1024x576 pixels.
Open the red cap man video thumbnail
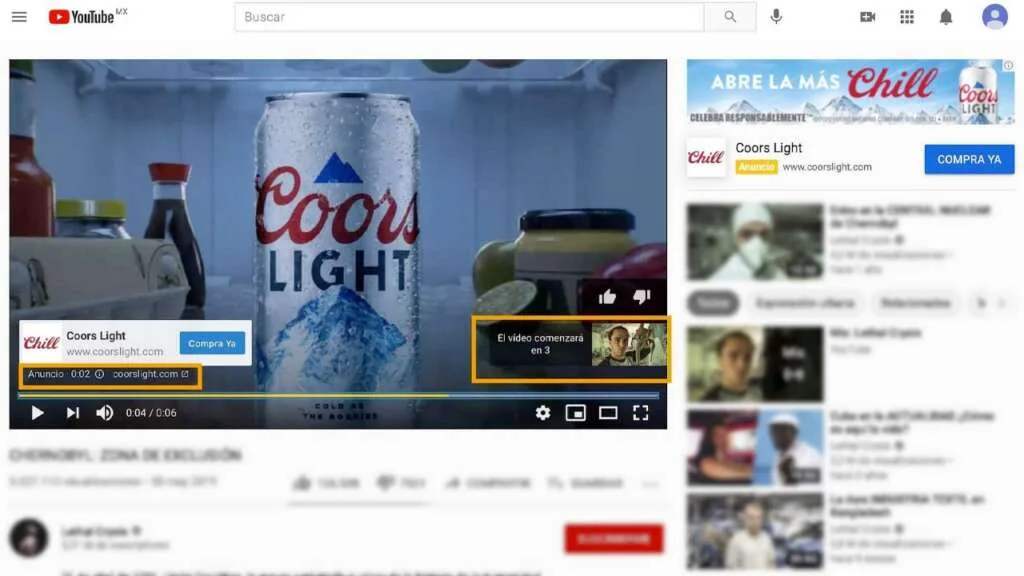pyautogui.click(x=755, y=448)
